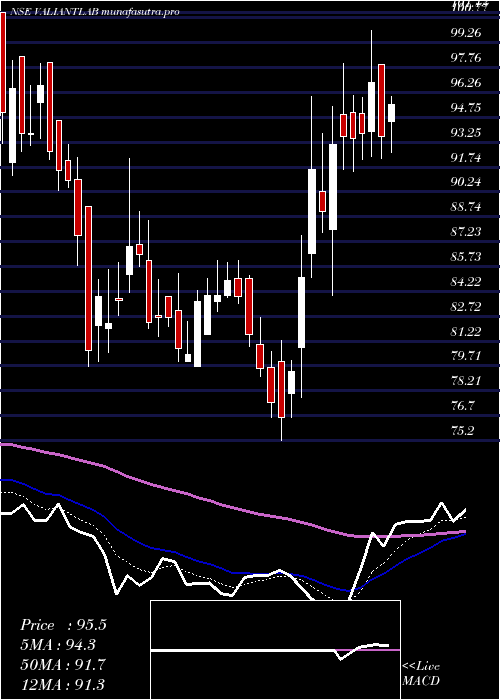Click the 90.24 price axis label

tap(466, 182)
